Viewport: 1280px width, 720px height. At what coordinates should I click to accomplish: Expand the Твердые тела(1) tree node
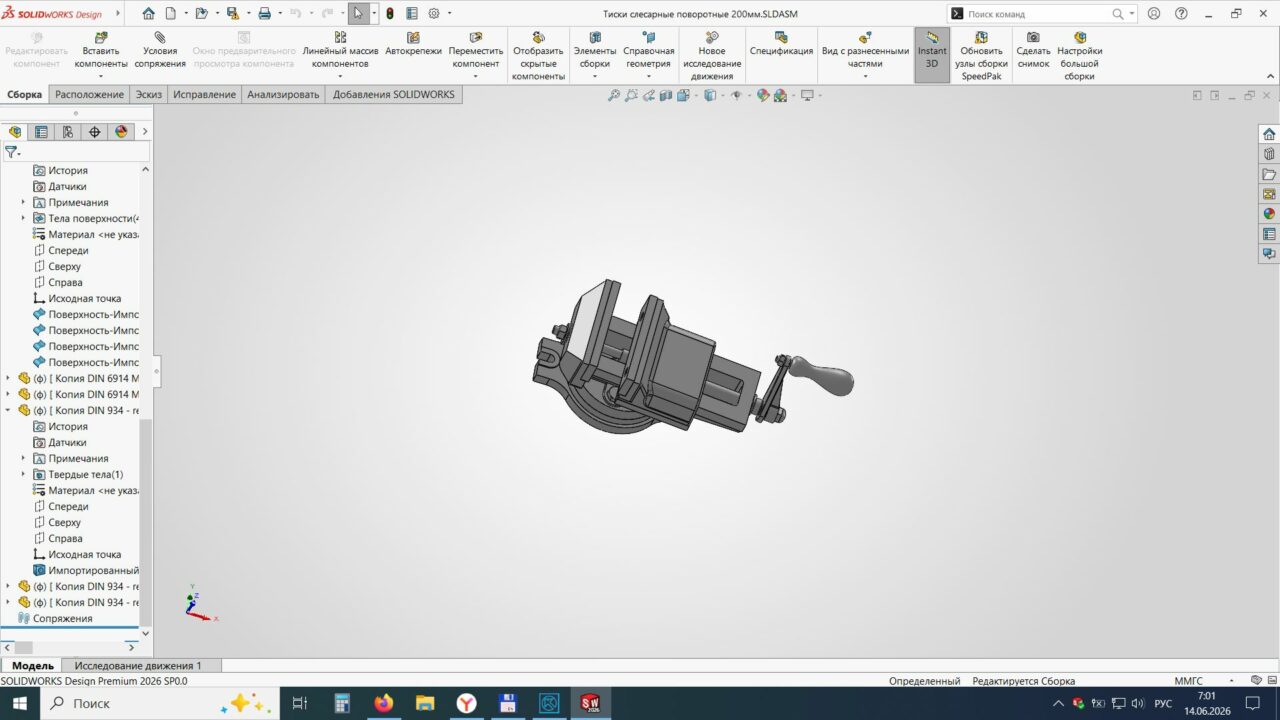coord(23,474)
